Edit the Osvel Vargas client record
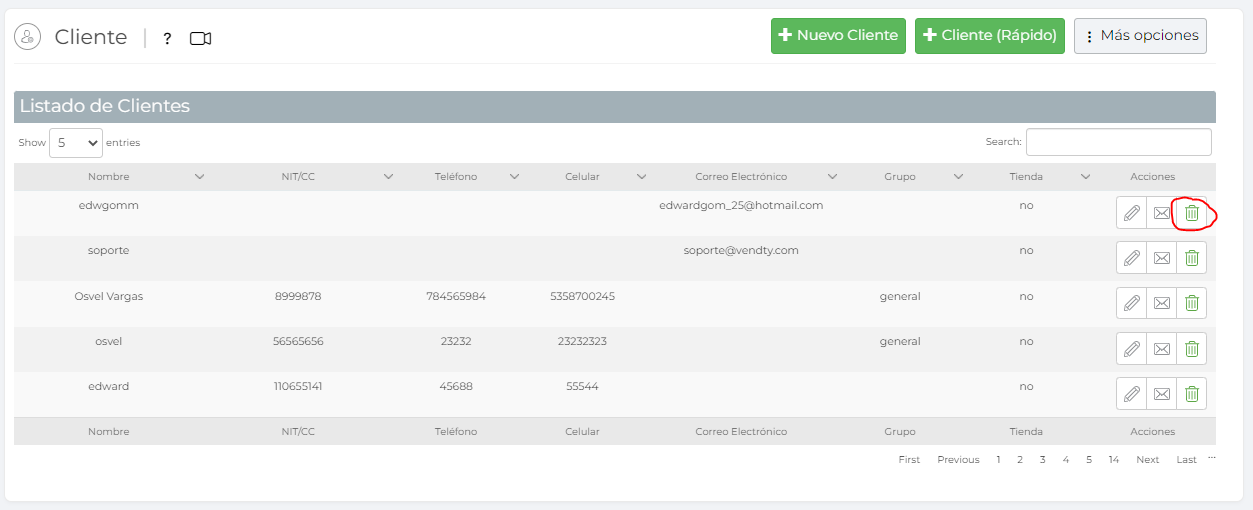This screenshot has width=1253, height=510. coord(1131,303)
